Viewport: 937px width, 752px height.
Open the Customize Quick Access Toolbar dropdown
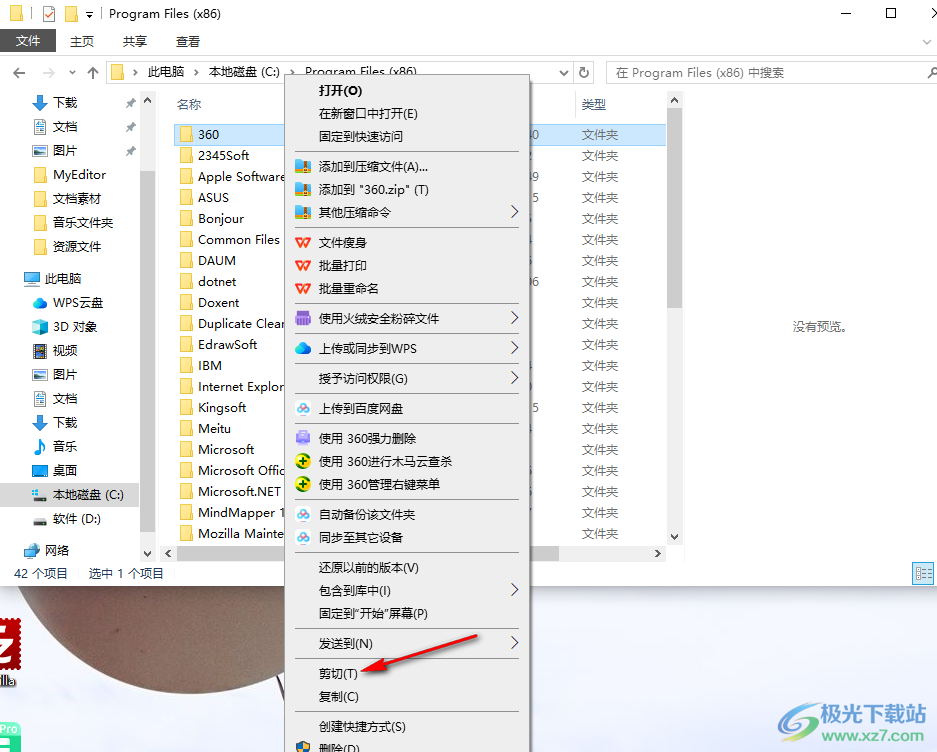pos(89,14)
